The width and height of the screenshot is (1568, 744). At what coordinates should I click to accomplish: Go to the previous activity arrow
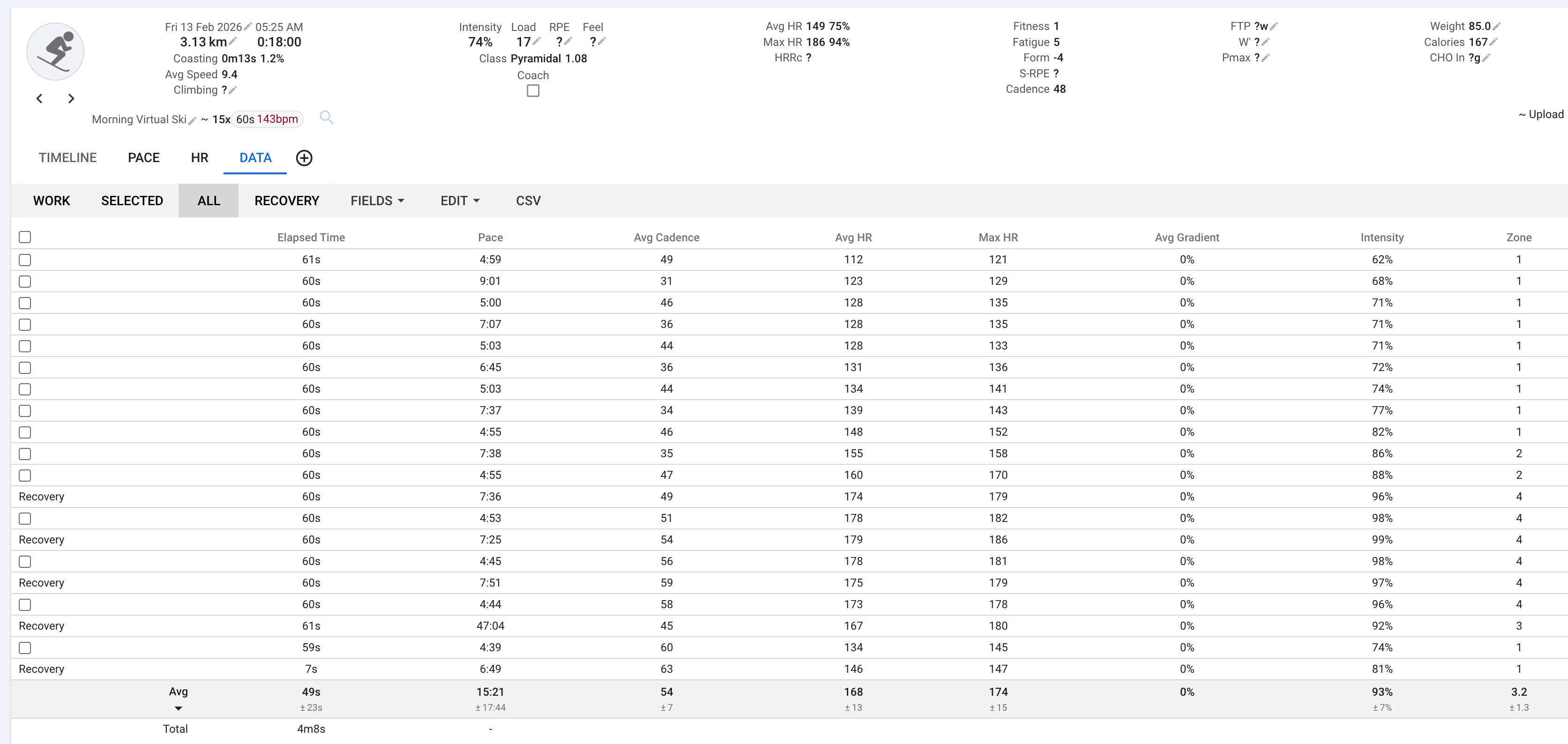click(39, 98)
